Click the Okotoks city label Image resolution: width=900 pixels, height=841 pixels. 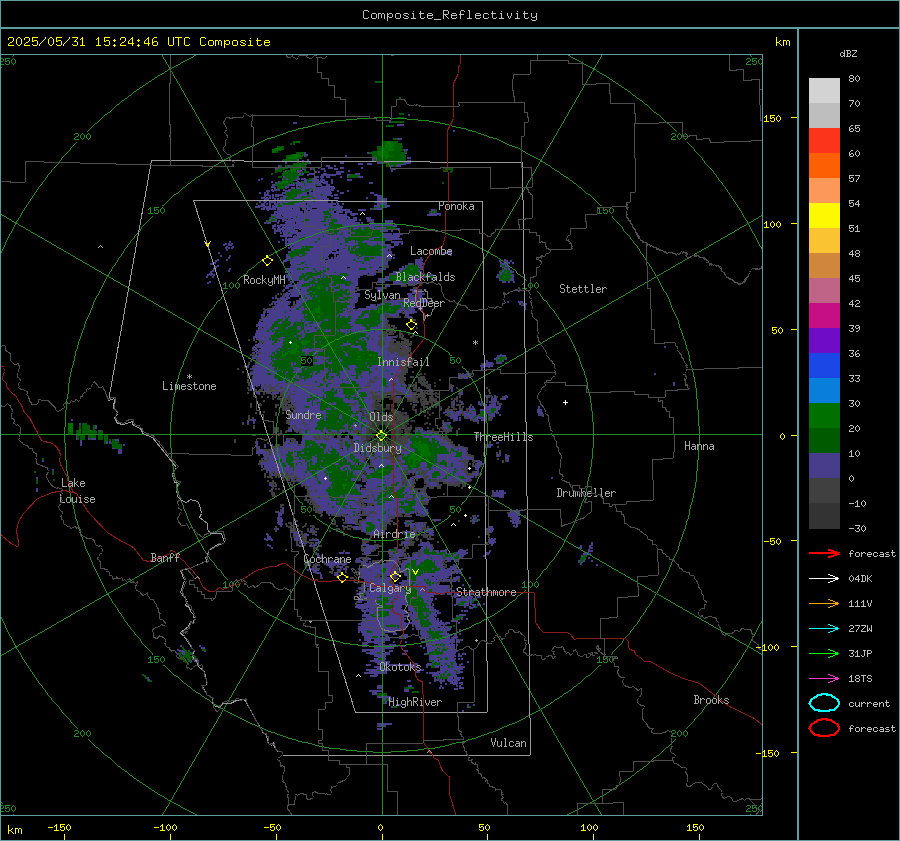tap(400, 667)
